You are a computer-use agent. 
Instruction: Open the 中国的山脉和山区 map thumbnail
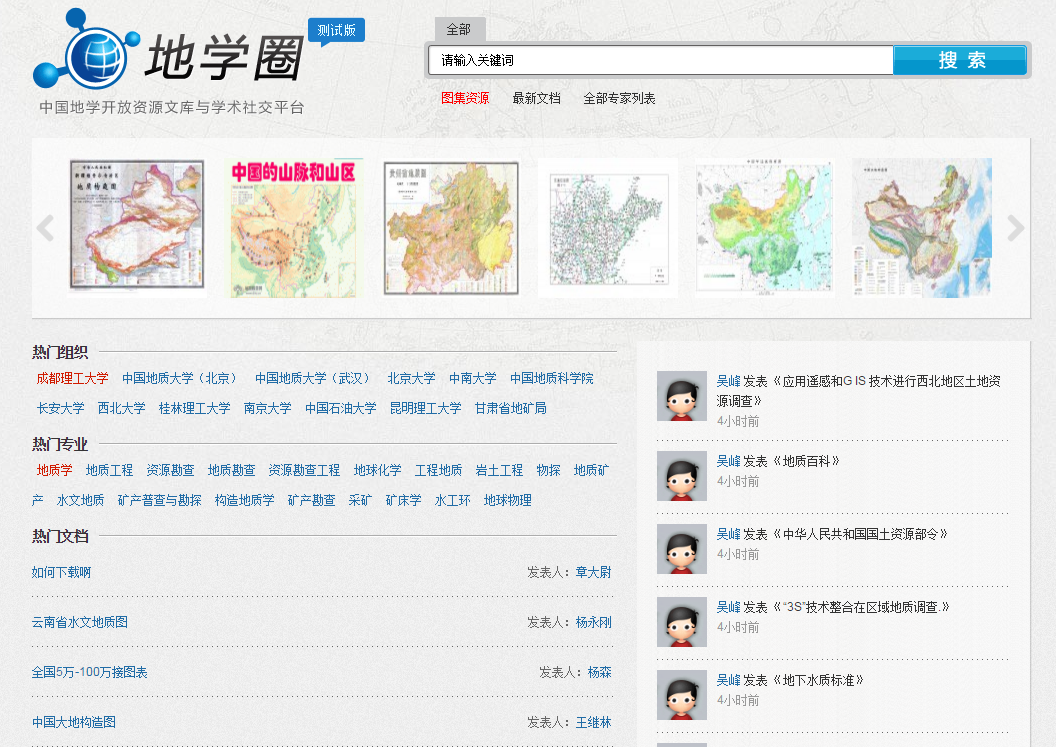click(294, 228)
